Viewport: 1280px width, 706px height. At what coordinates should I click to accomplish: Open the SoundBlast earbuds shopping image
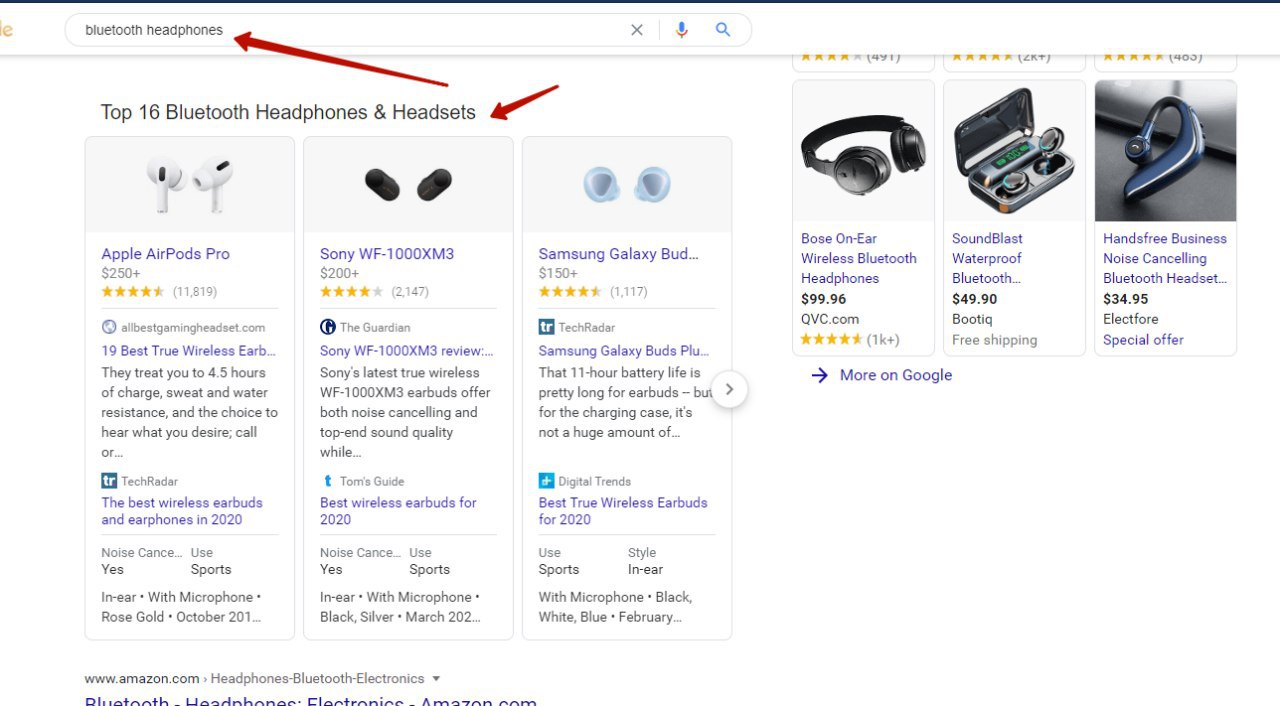[1014, 151]
